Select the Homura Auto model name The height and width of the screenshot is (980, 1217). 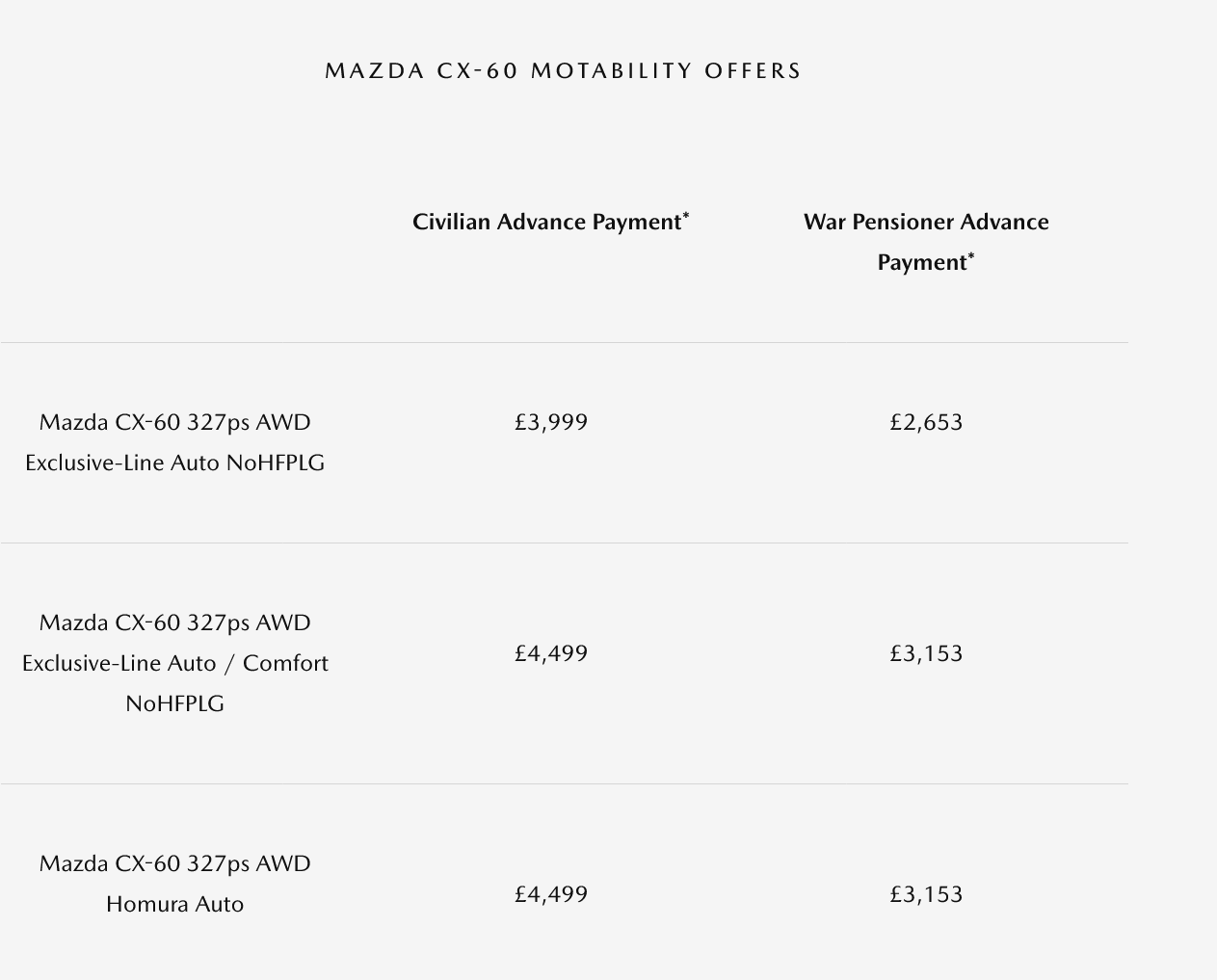pos(174,884)
